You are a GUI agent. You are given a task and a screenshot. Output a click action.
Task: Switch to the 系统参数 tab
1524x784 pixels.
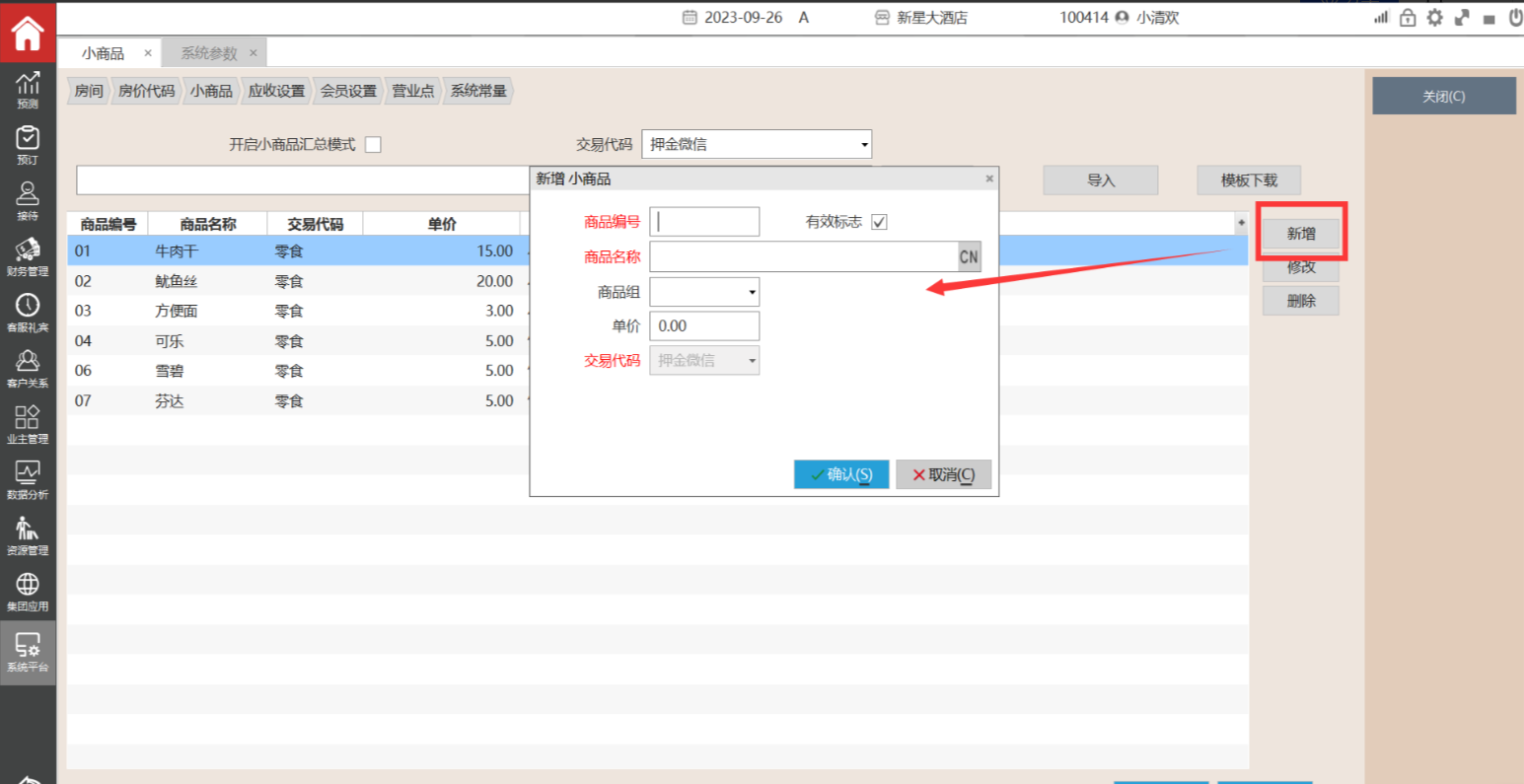[x=209, y=53]
